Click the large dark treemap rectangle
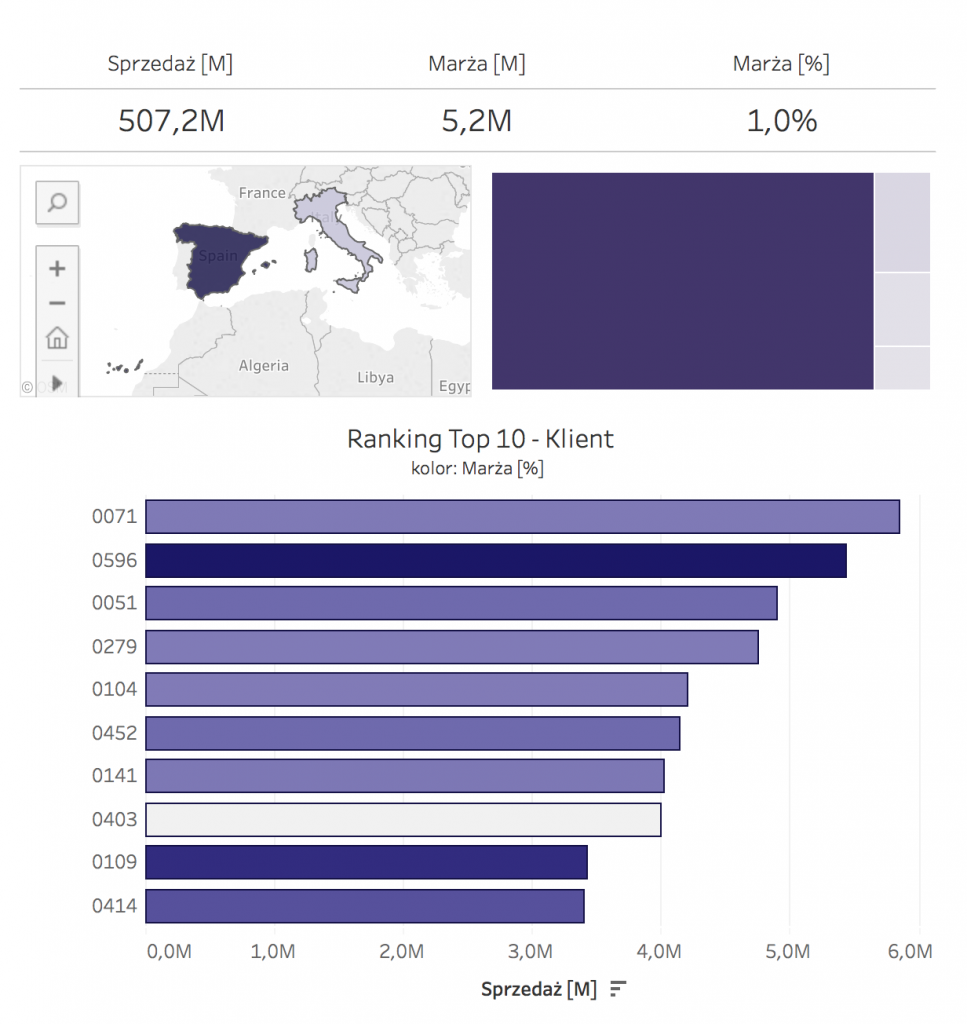 coord(682,281)
